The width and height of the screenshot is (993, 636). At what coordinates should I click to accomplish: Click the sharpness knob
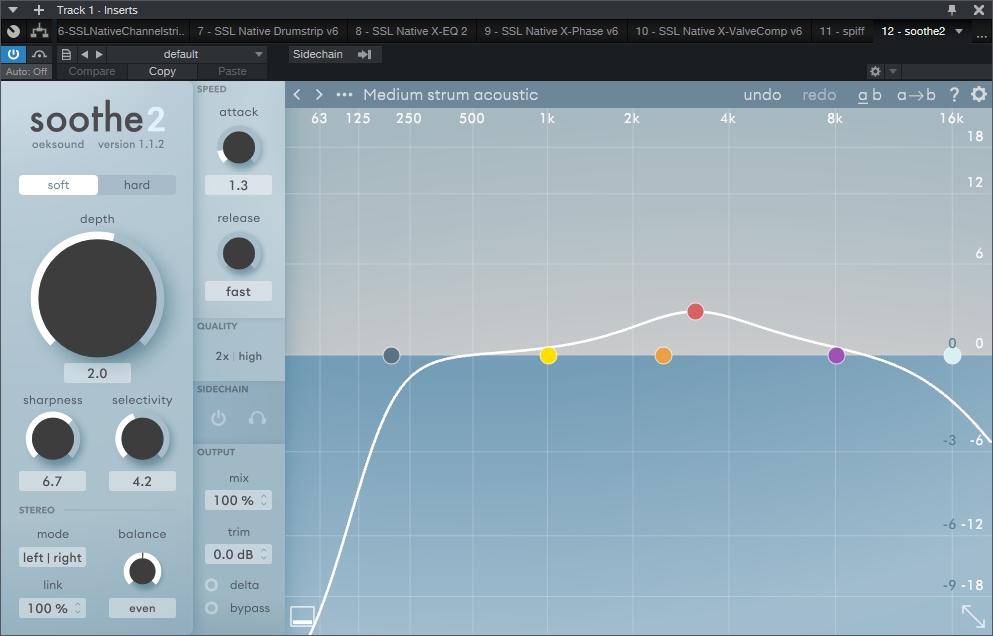click(x=53, y=438)
